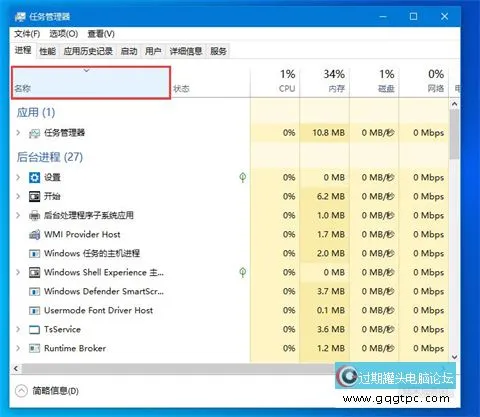Click the Windows Defender SmartScreen icon
The width and height of the screenshot is (480, 417).
pyautogui.click(x=34, y=292)
